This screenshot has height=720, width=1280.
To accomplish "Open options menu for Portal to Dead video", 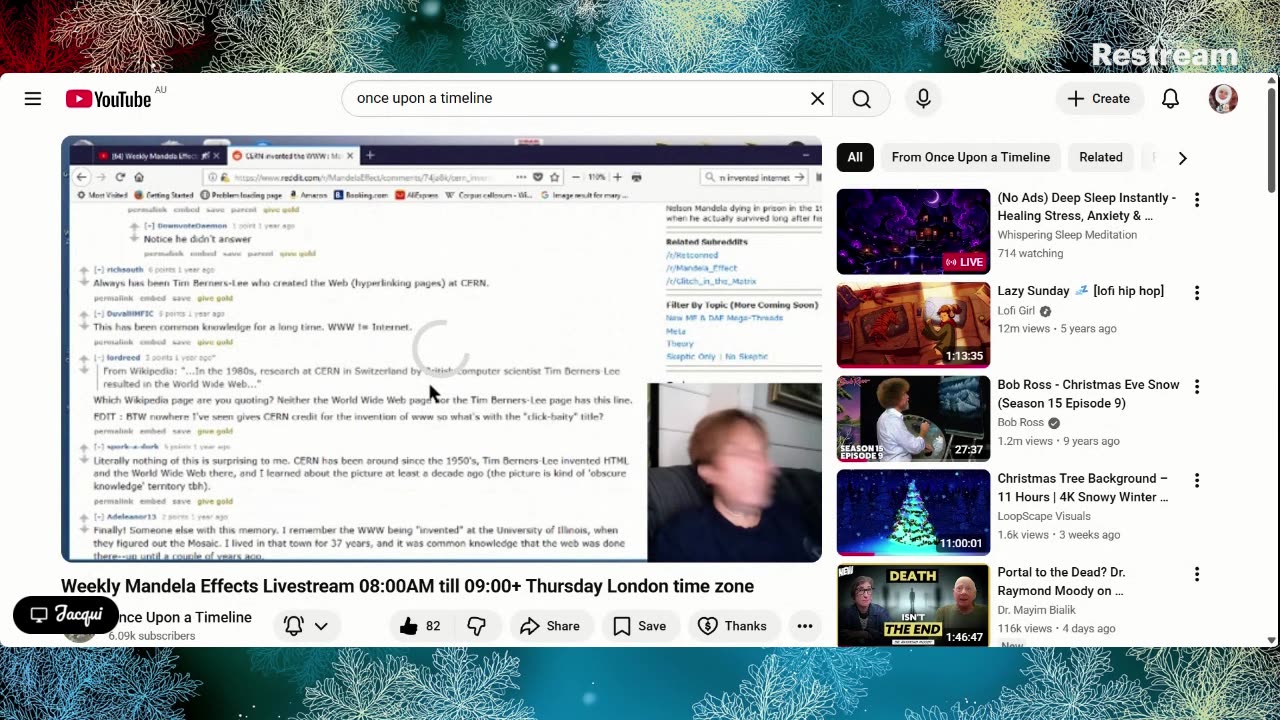I will point(1197,575).
